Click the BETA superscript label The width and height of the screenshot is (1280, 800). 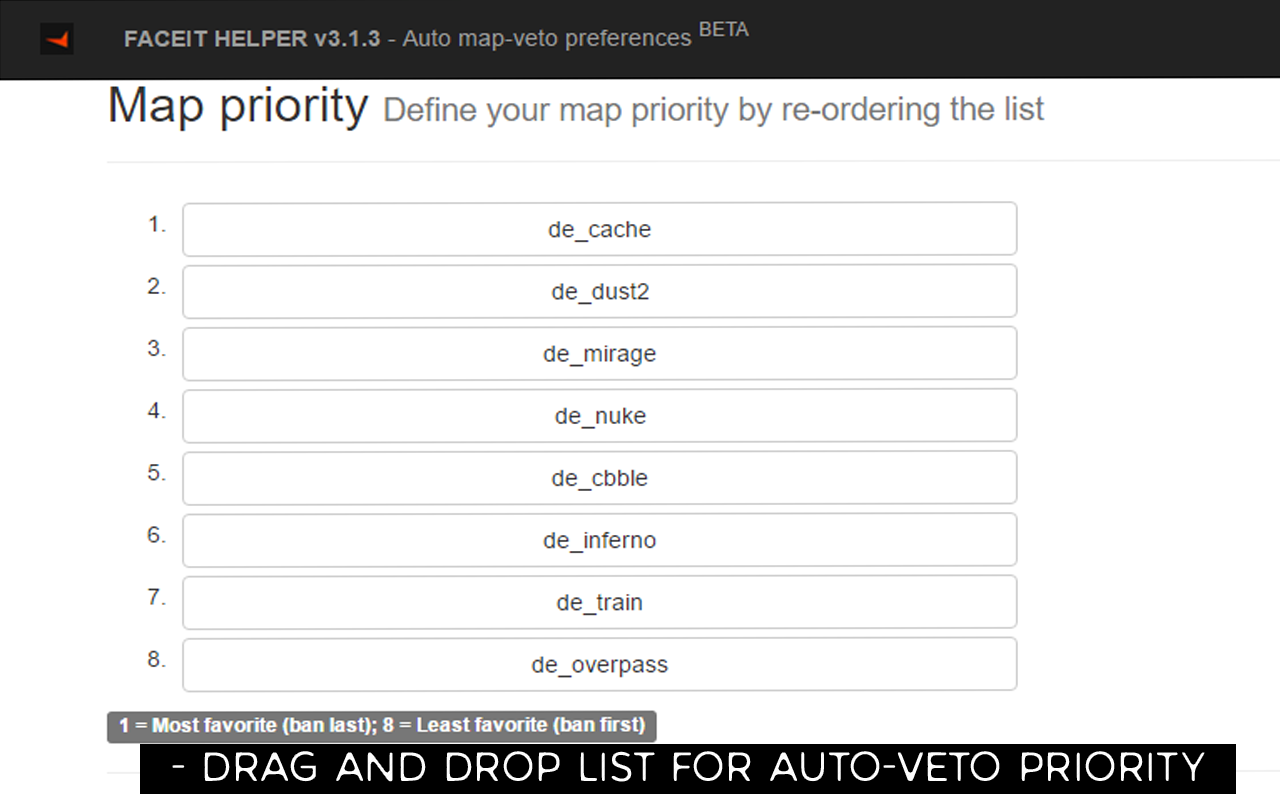(x=723, y=30)
